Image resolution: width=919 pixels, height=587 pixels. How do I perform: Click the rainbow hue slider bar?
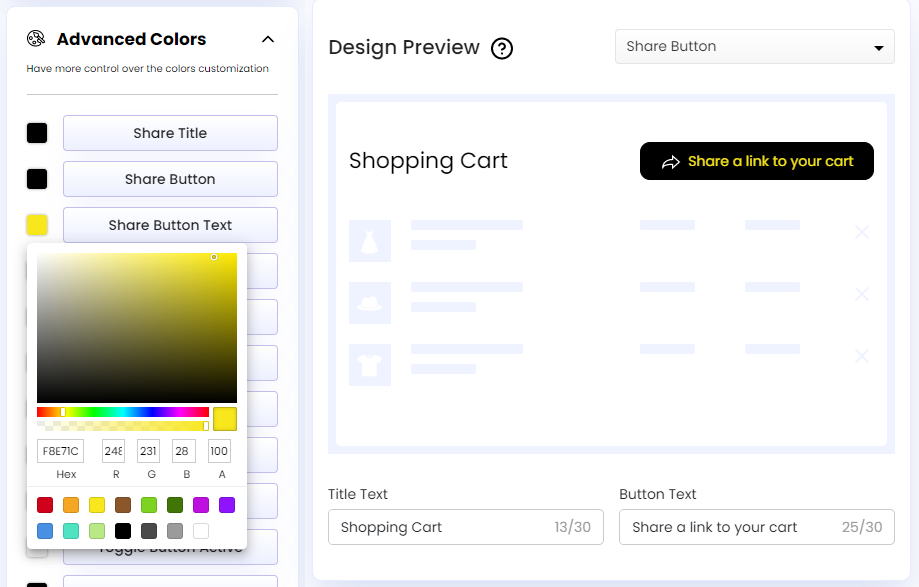point(122,412)
